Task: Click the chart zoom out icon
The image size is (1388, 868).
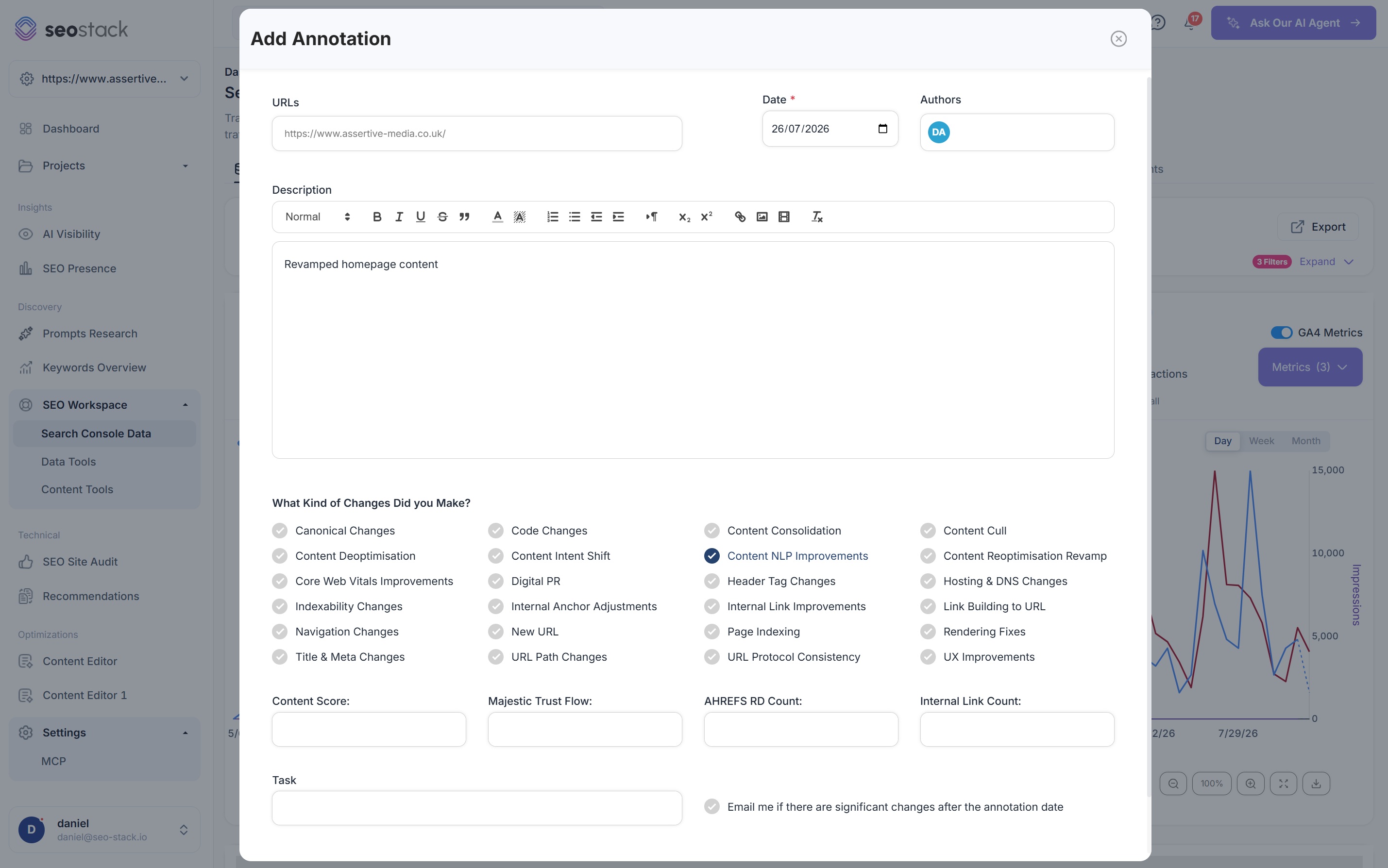Action: 1173,784
